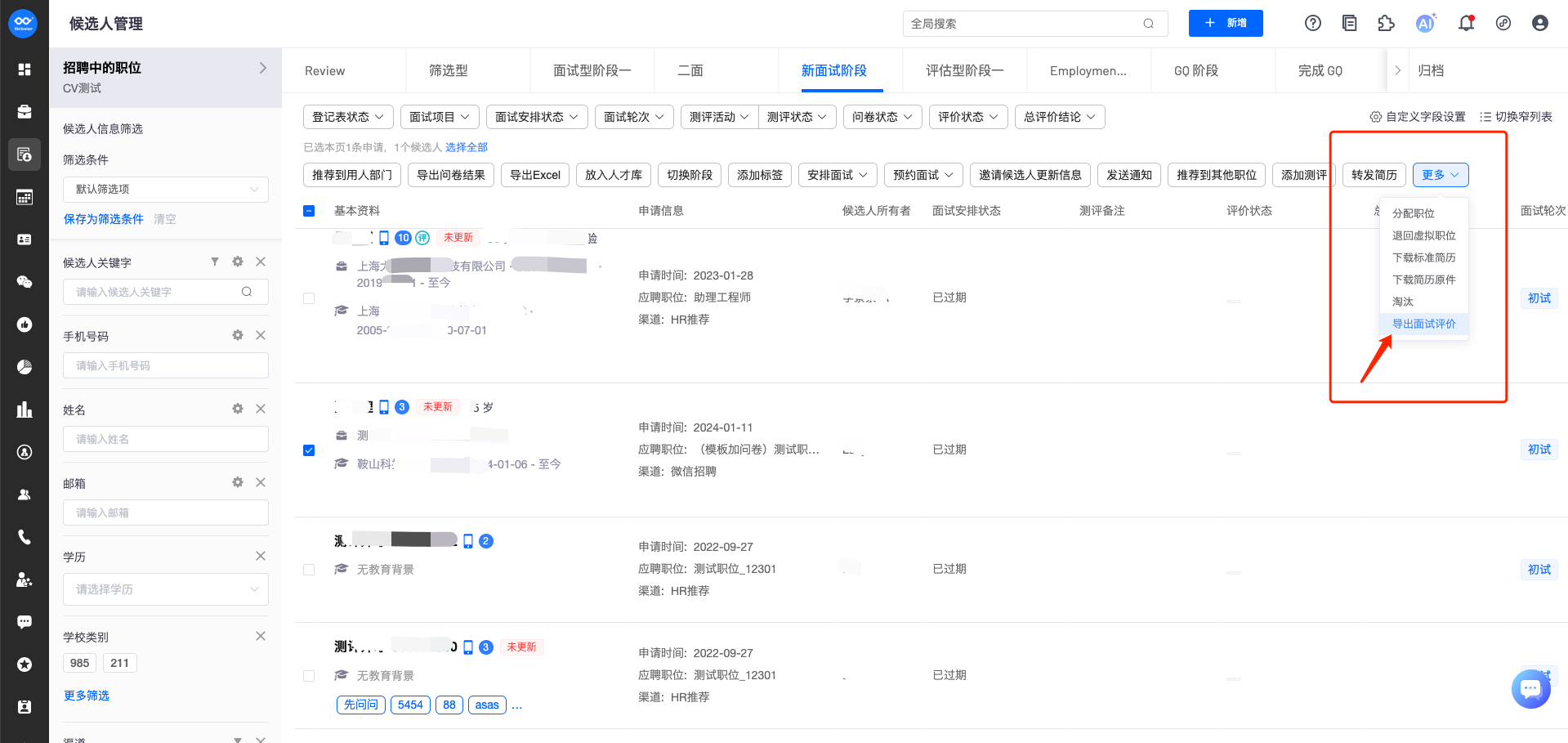Click the 导出Excel button

click(x=535, y=175)
